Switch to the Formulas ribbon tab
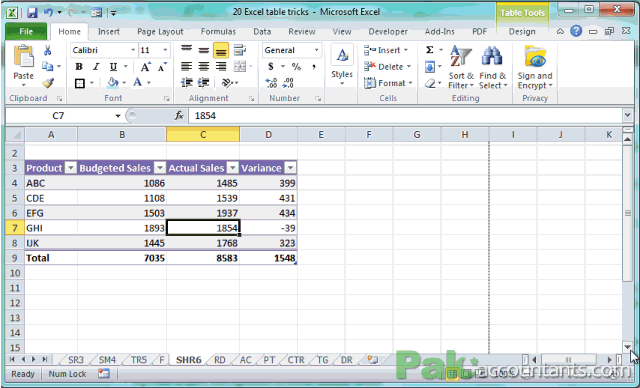The image size is (640, 388). tap(218, 31)
